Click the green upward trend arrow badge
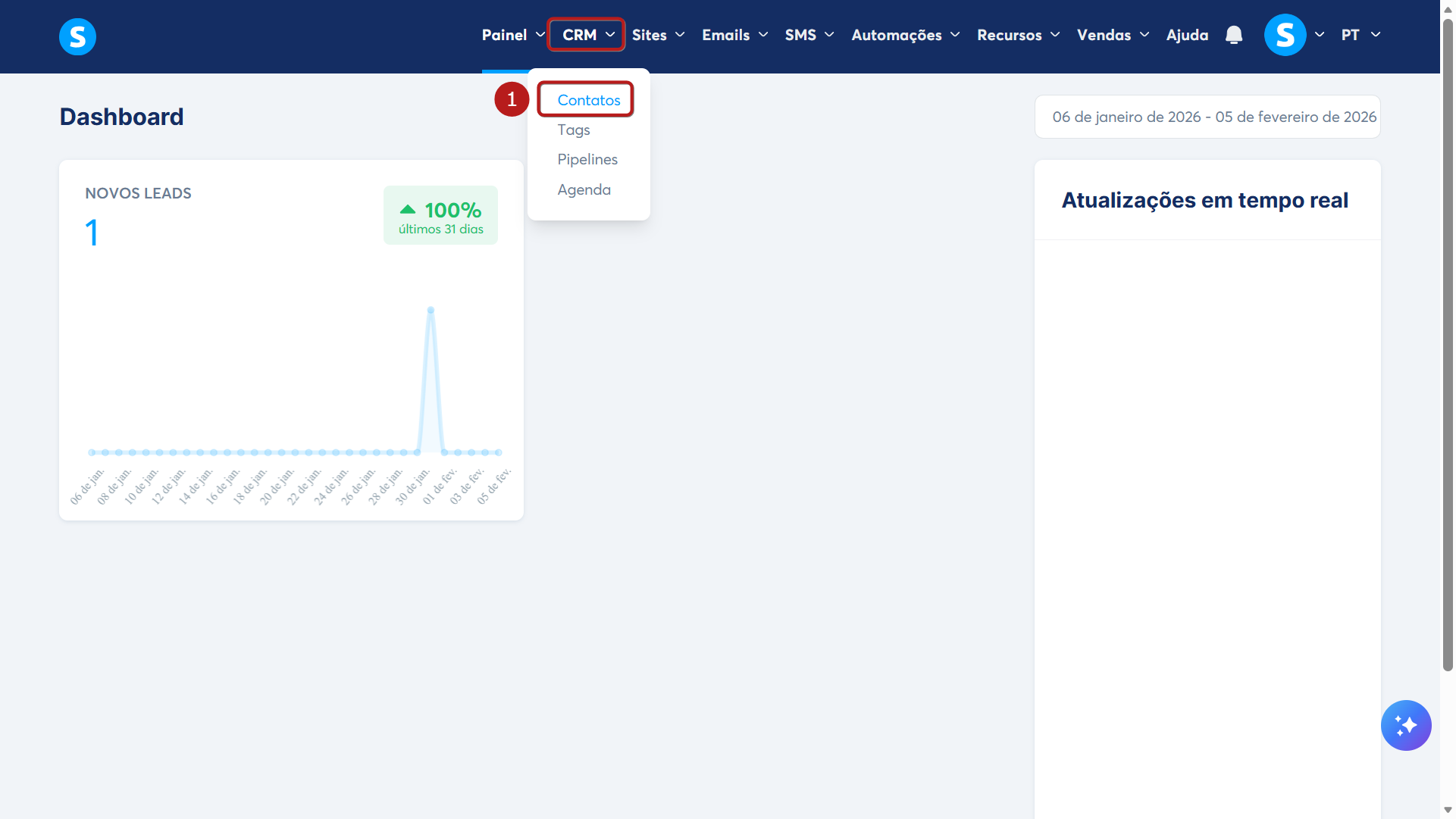 [x=408, y=210]
